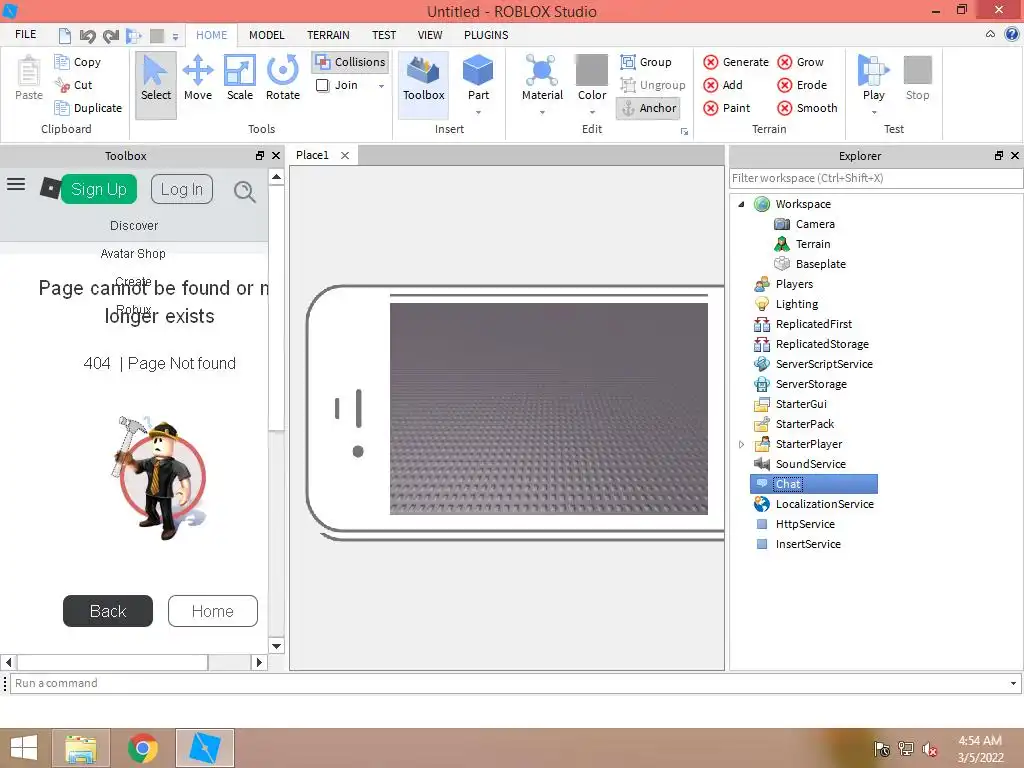This screenshot has width=1024, height=768.
Task: Open the Part type dropdown arrow
Action: [478, 112]
